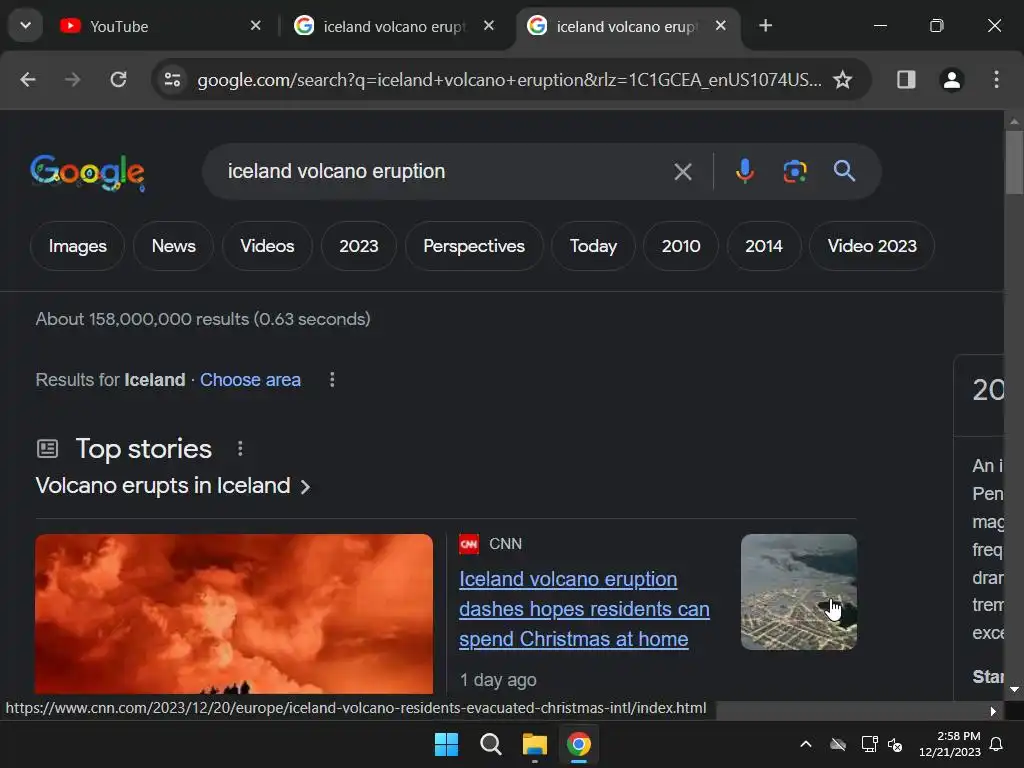Viewport: 1024px width, 768px height.
Task: Filter results by News
Action: (x=173, y=246)
